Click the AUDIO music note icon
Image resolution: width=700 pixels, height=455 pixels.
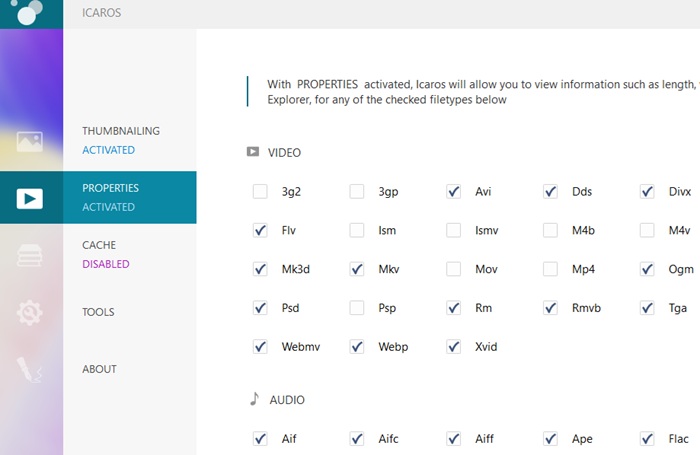point(254,399)
